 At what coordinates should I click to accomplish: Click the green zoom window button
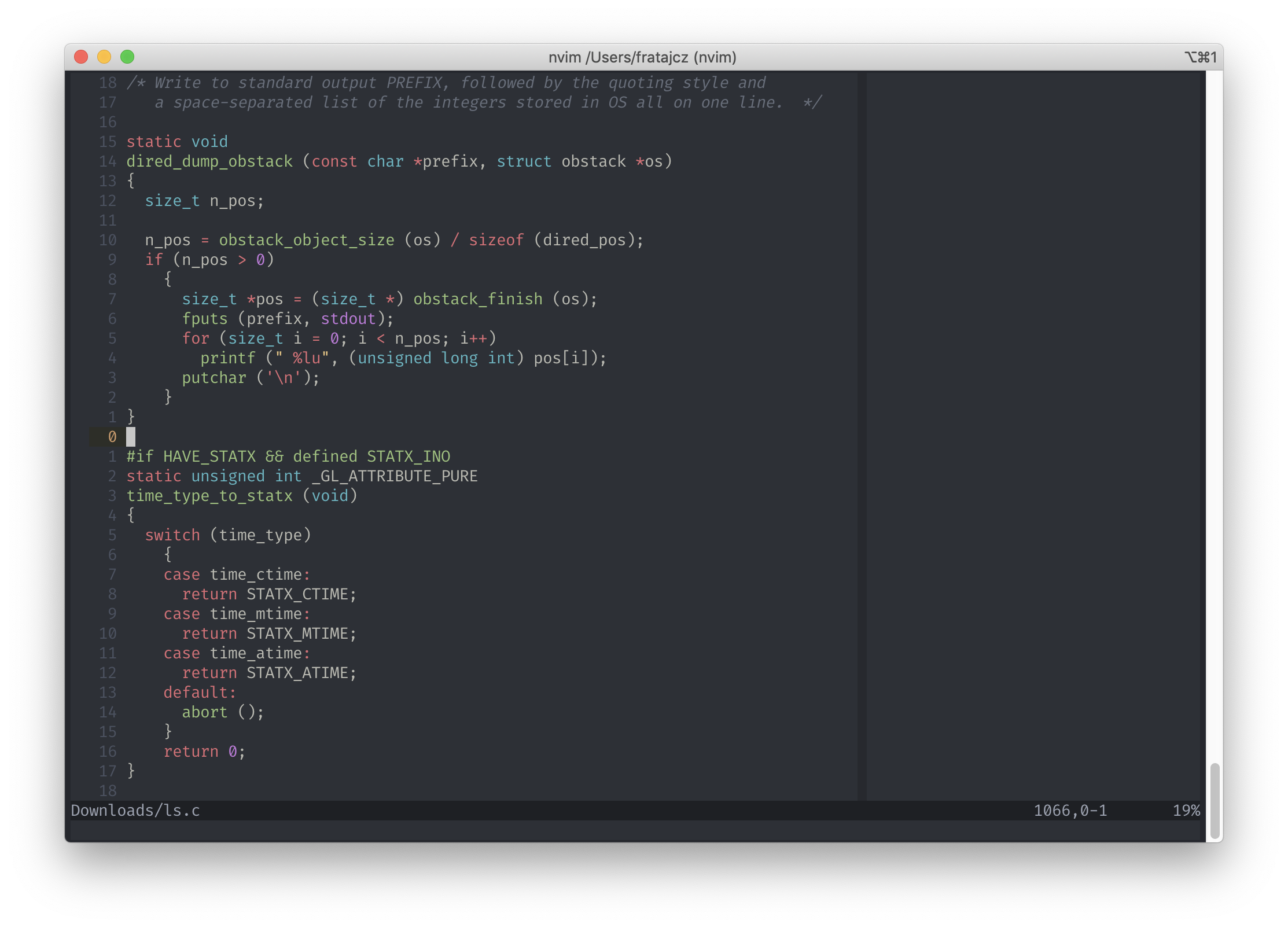pos(127,57)
